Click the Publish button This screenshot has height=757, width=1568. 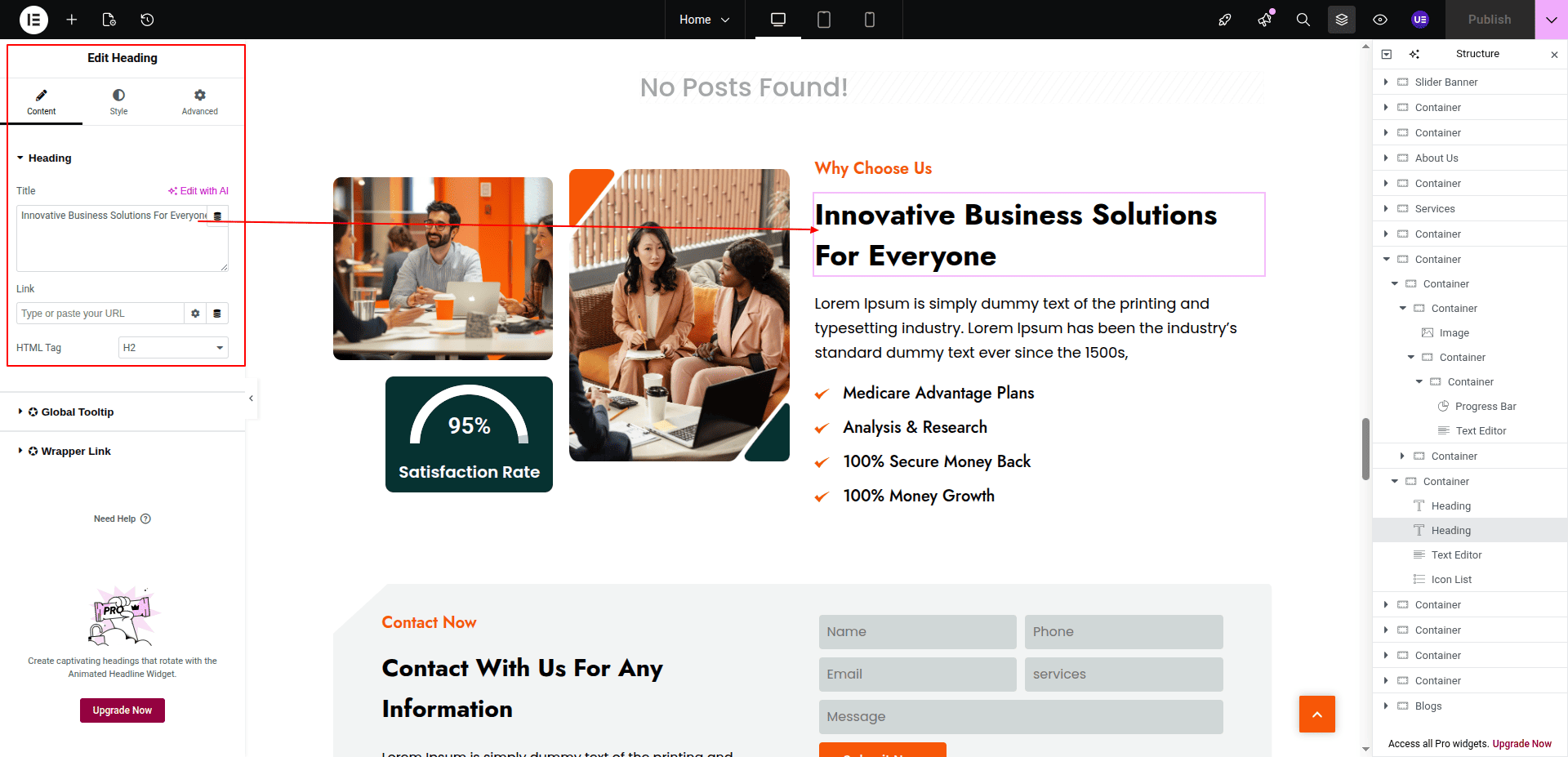tap(1490, 20)
